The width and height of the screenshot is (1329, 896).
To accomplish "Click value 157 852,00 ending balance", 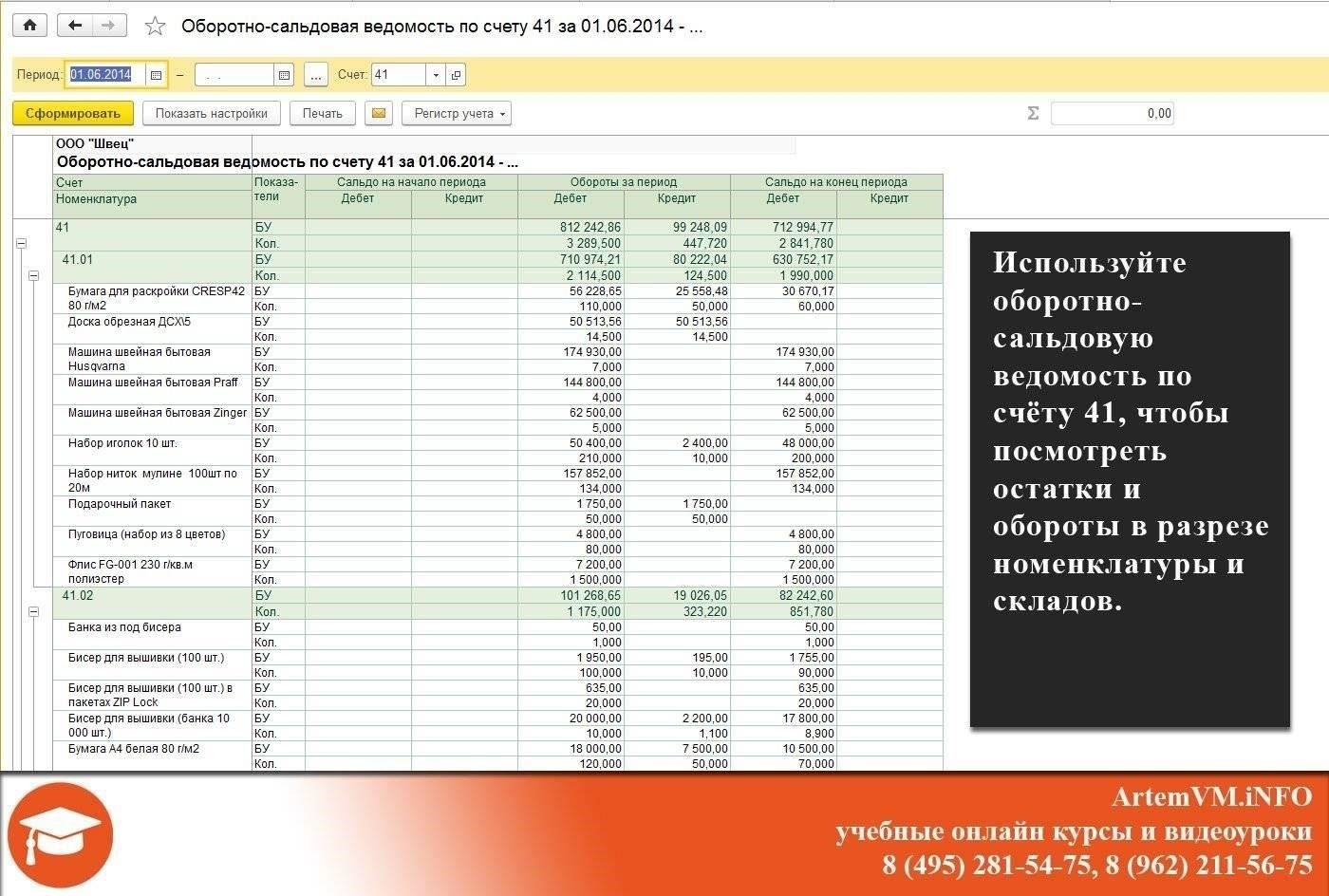I will click(x=805, y=474).
